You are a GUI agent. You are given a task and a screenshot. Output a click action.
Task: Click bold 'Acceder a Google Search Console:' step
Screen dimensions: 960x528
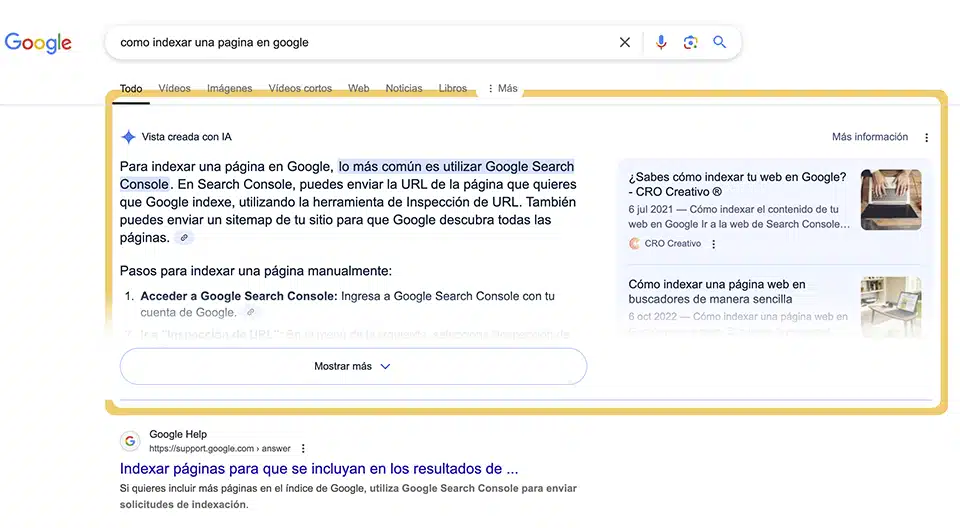239,296
